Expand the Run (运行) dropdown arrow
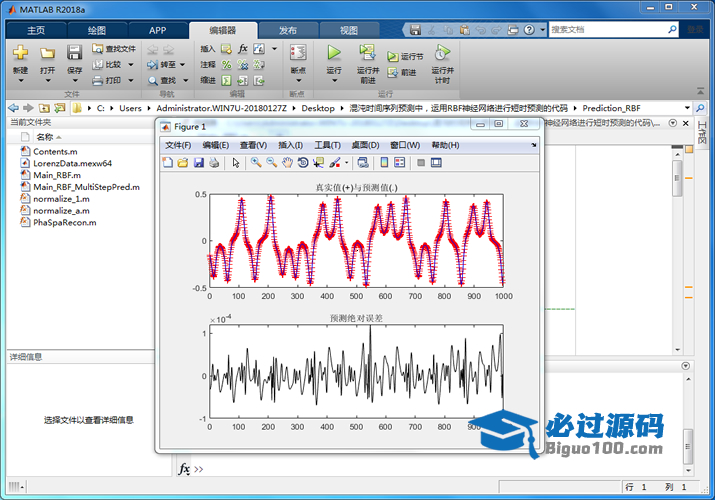Image resolution: width=715 pixels, height=500 pixels. pos(334,81)
